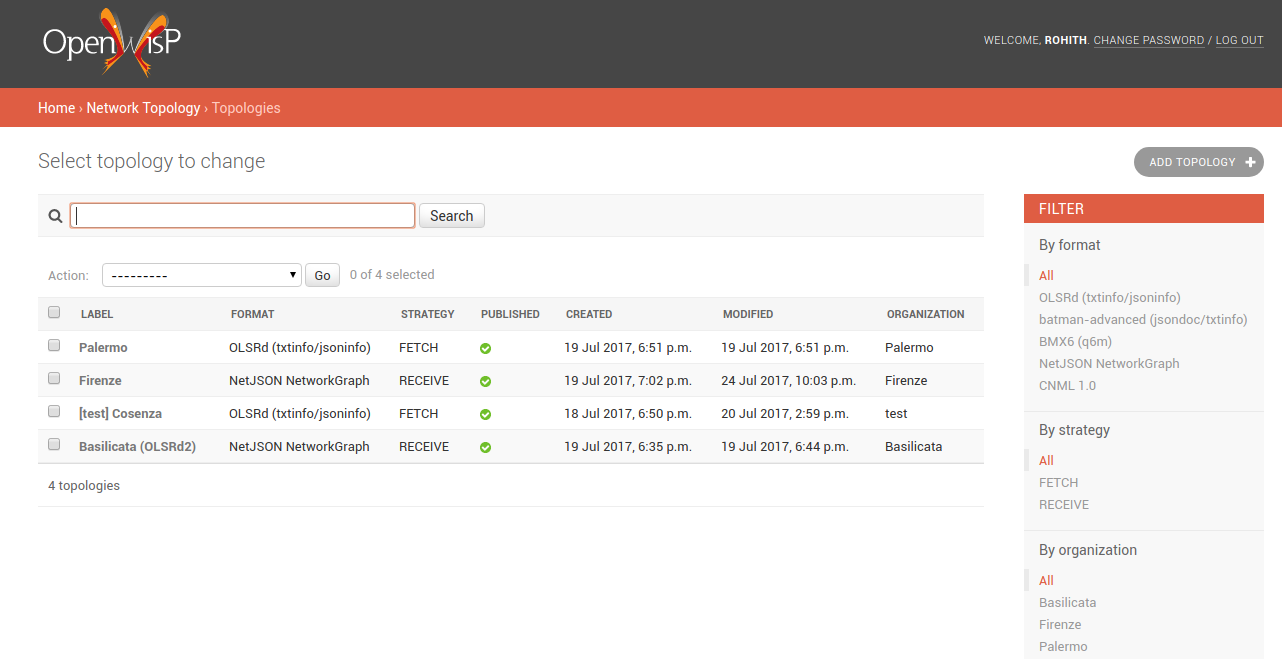Filter format by batman-advanced
This screenshot has width=1282, height=659.
click(1143, 320)
